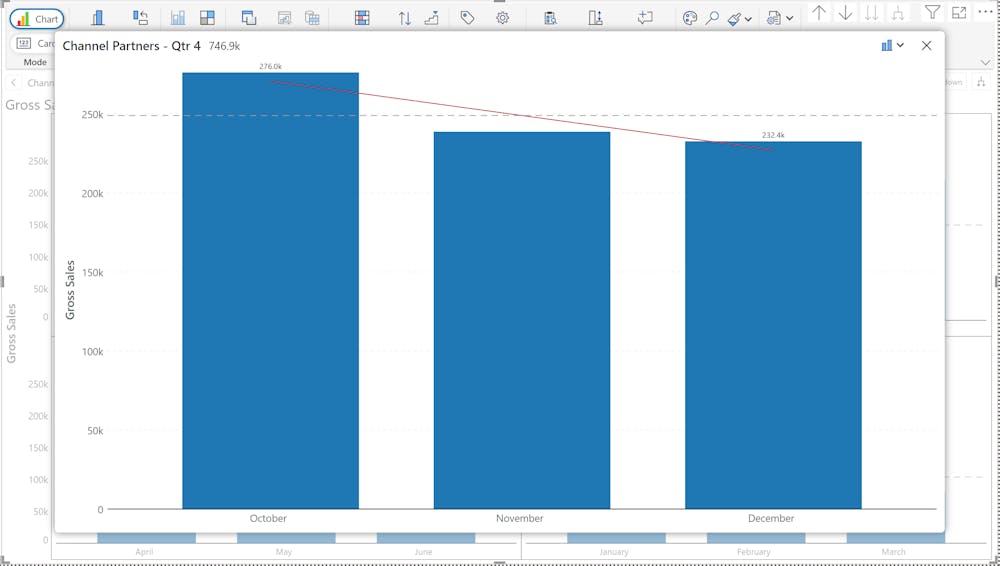Click the background April axis label
Viewport: 1000px width, 566px height.
[144, 552]
